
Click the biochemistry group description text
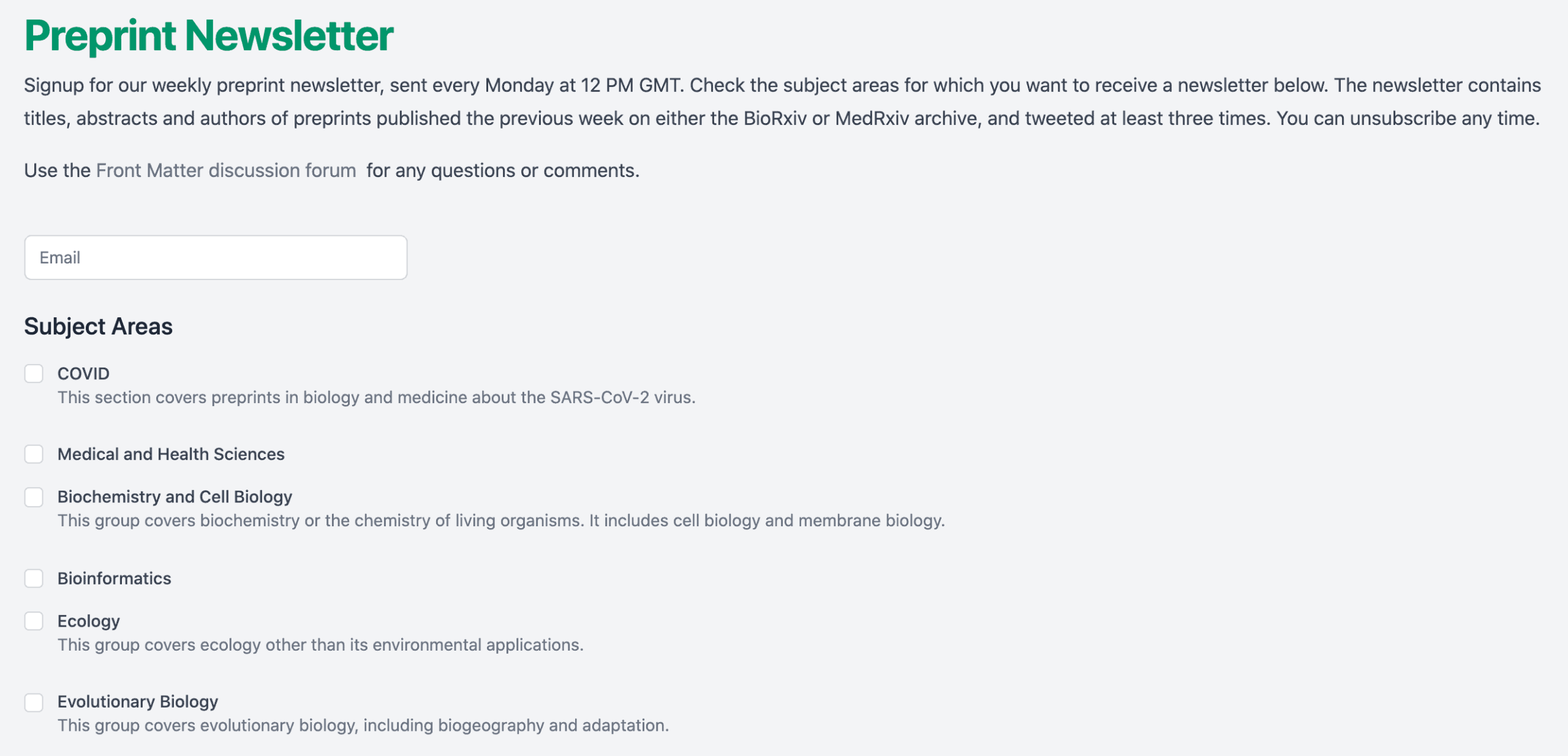[x=501, y=521]
